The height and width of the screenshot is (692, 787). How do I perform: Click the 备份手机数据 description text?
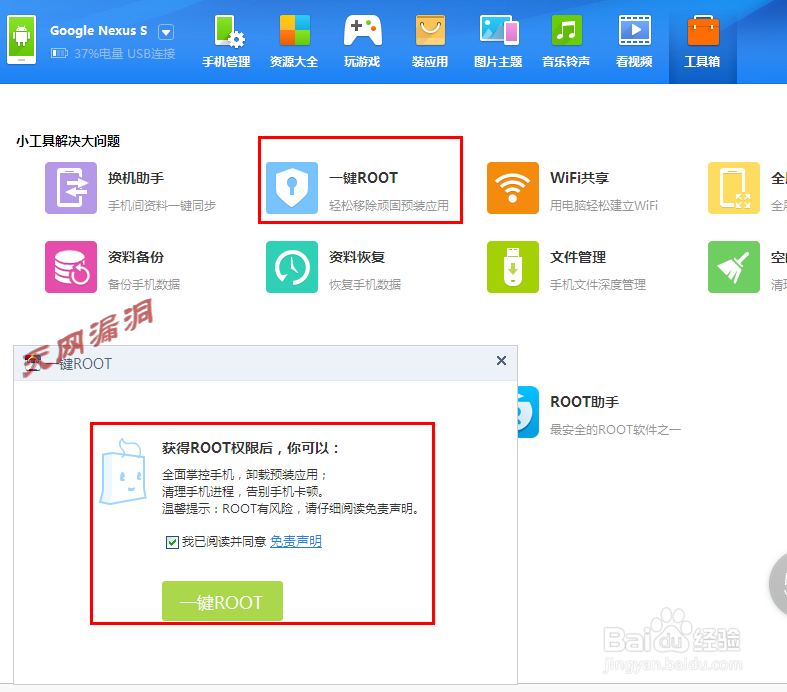(144, 285)
